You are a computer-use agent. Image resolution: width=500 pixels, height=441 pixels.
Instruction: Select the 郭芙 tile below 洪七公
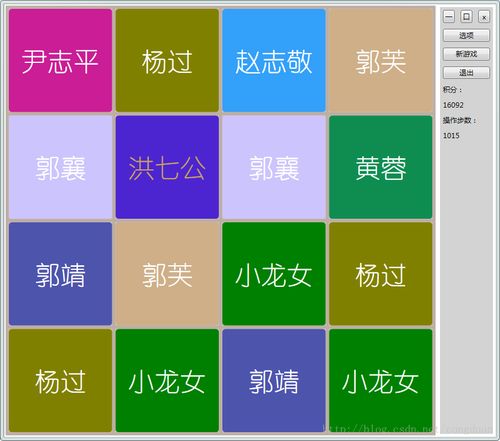(x=167, y=274)
